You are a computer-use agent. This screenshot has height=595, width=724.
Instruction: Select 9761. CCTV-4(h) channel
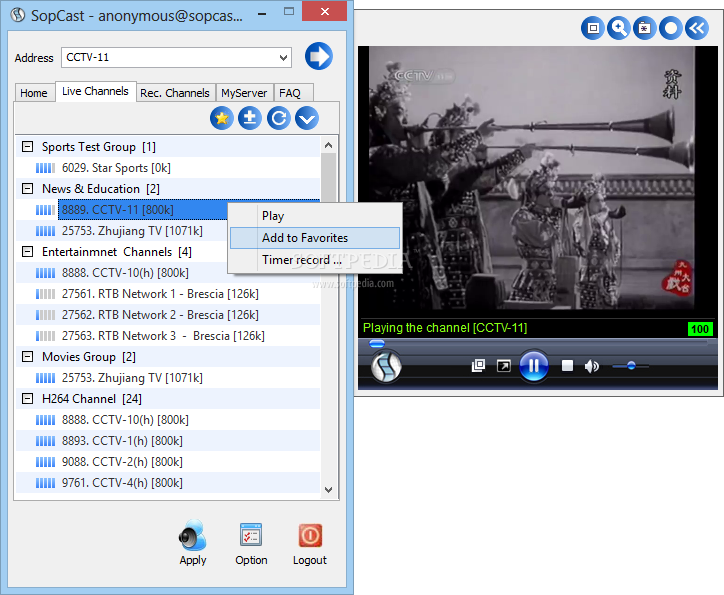coord(122,483)
